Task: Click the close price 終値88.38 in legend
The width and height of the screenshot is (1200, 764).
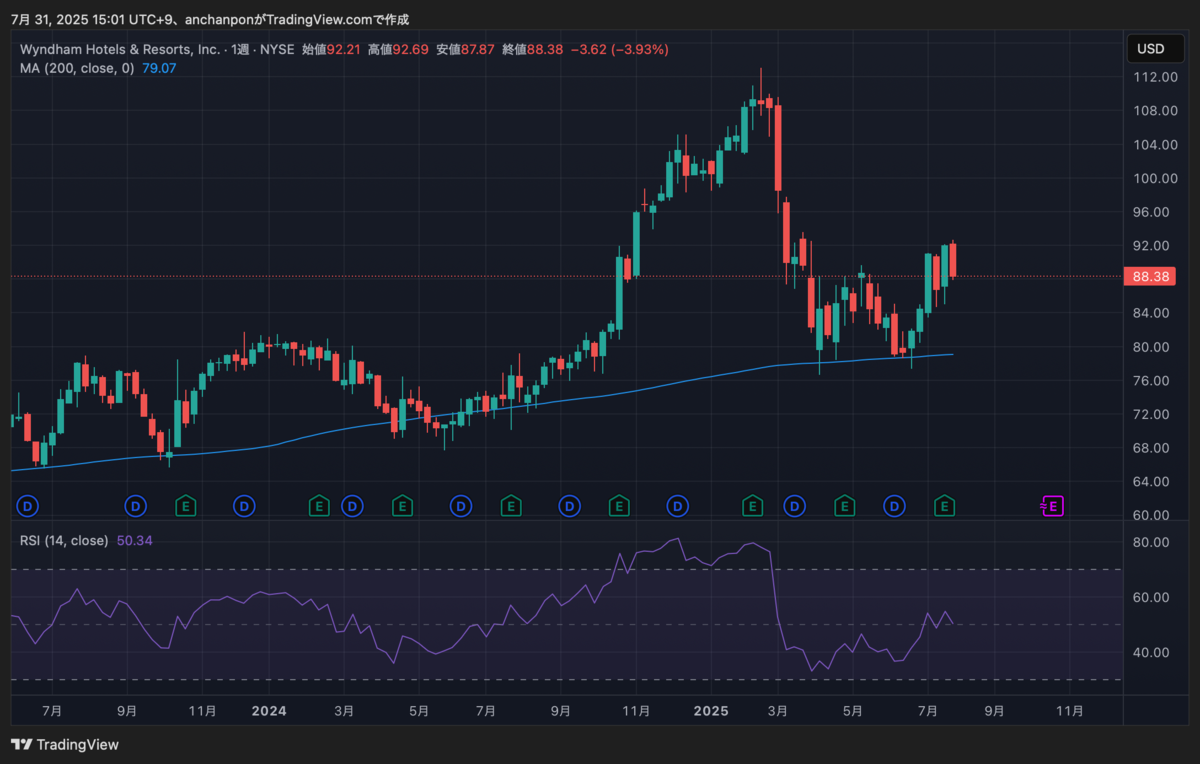Action: [x=532, y=49]
